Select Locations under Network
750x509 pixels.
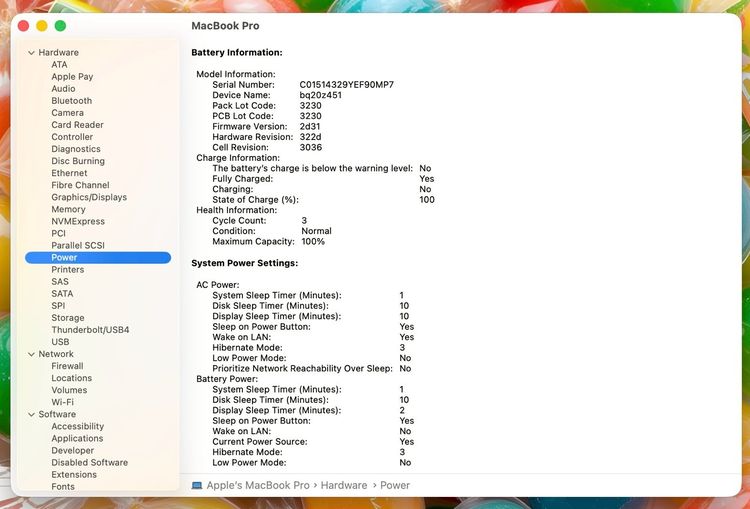click(x=72, y=378)
